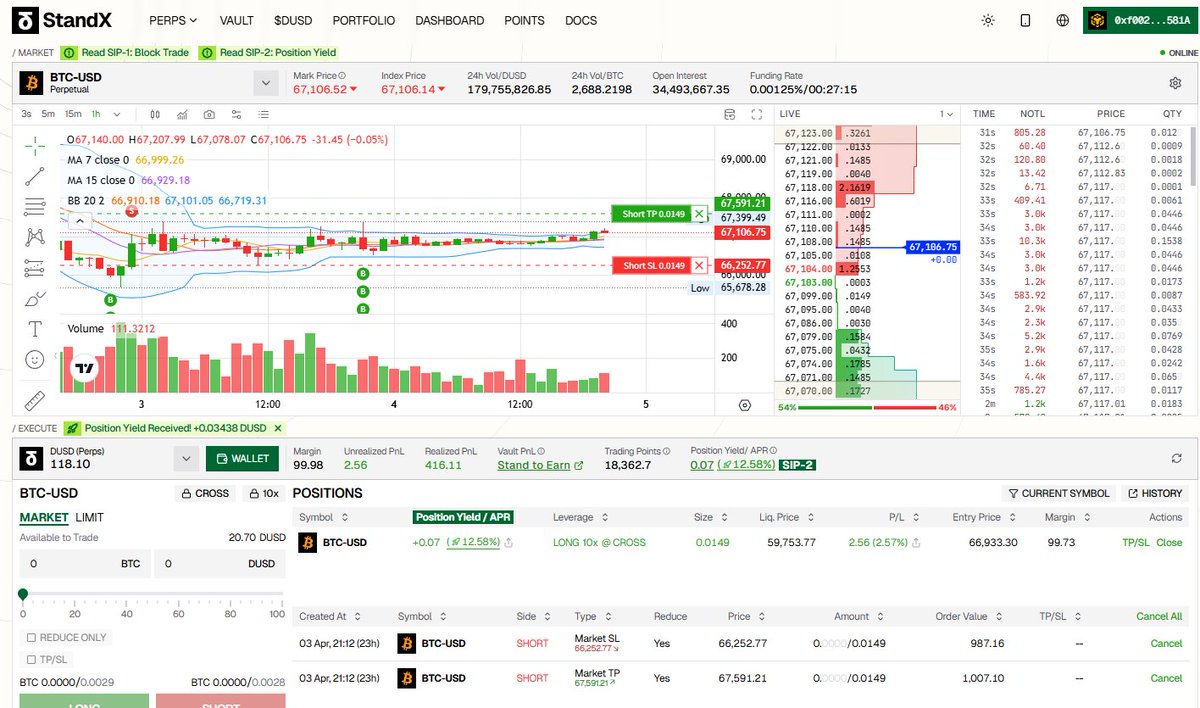Share P/L of 2.56 via share icon
This screenshot has height=708, width=1200.
915,542
